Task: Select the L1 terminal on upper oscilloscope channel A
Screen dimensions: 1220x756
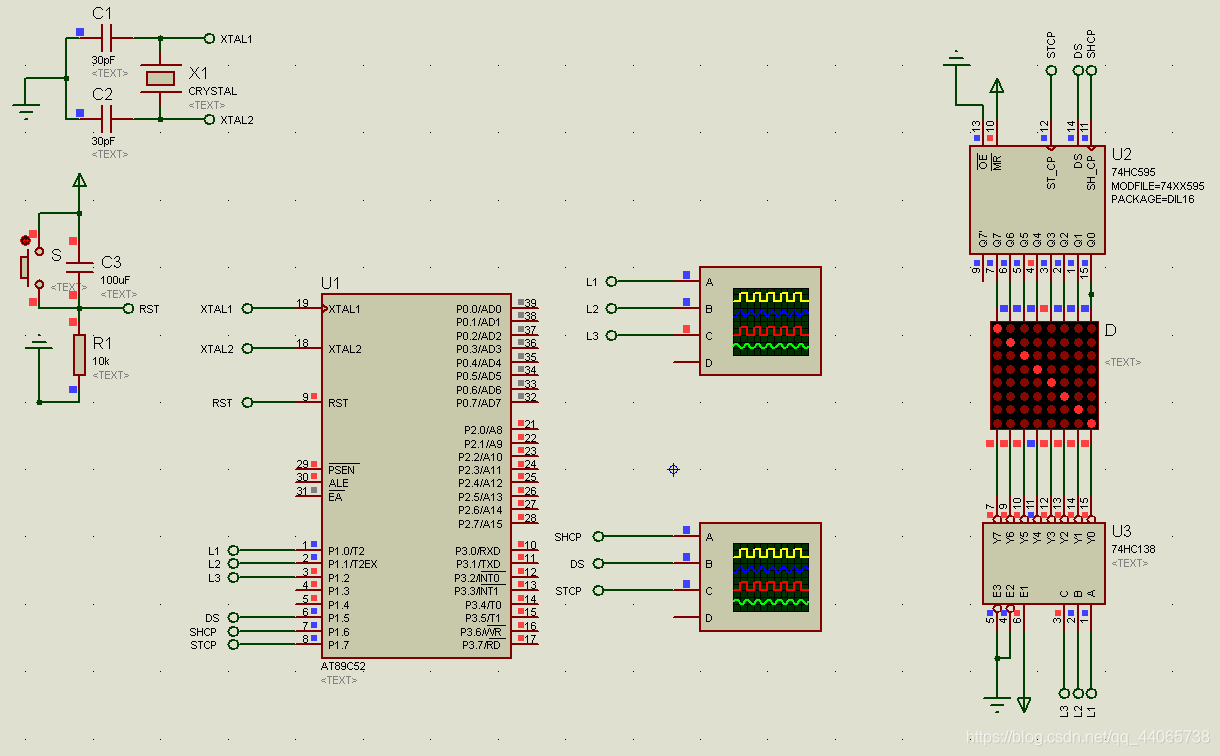Action: (611, 281)
